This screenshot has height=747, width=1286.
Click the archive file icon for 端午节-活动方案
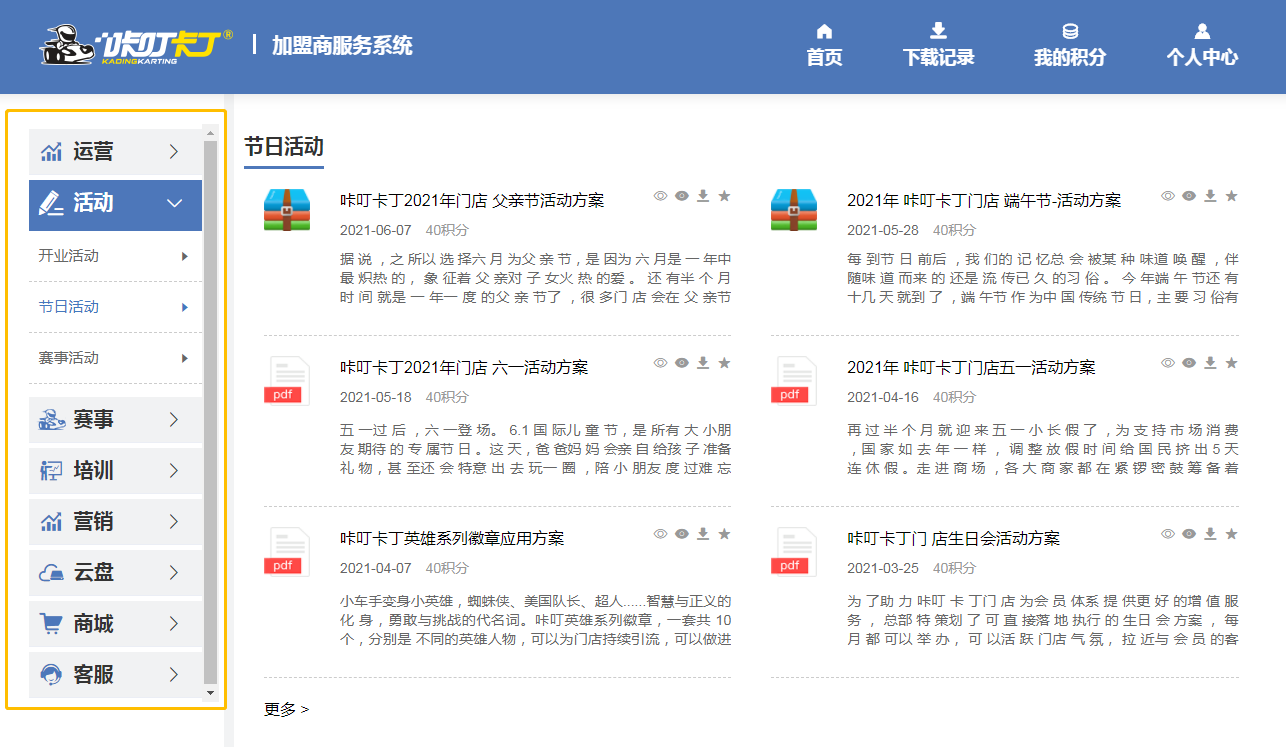[x=794, y=210]
